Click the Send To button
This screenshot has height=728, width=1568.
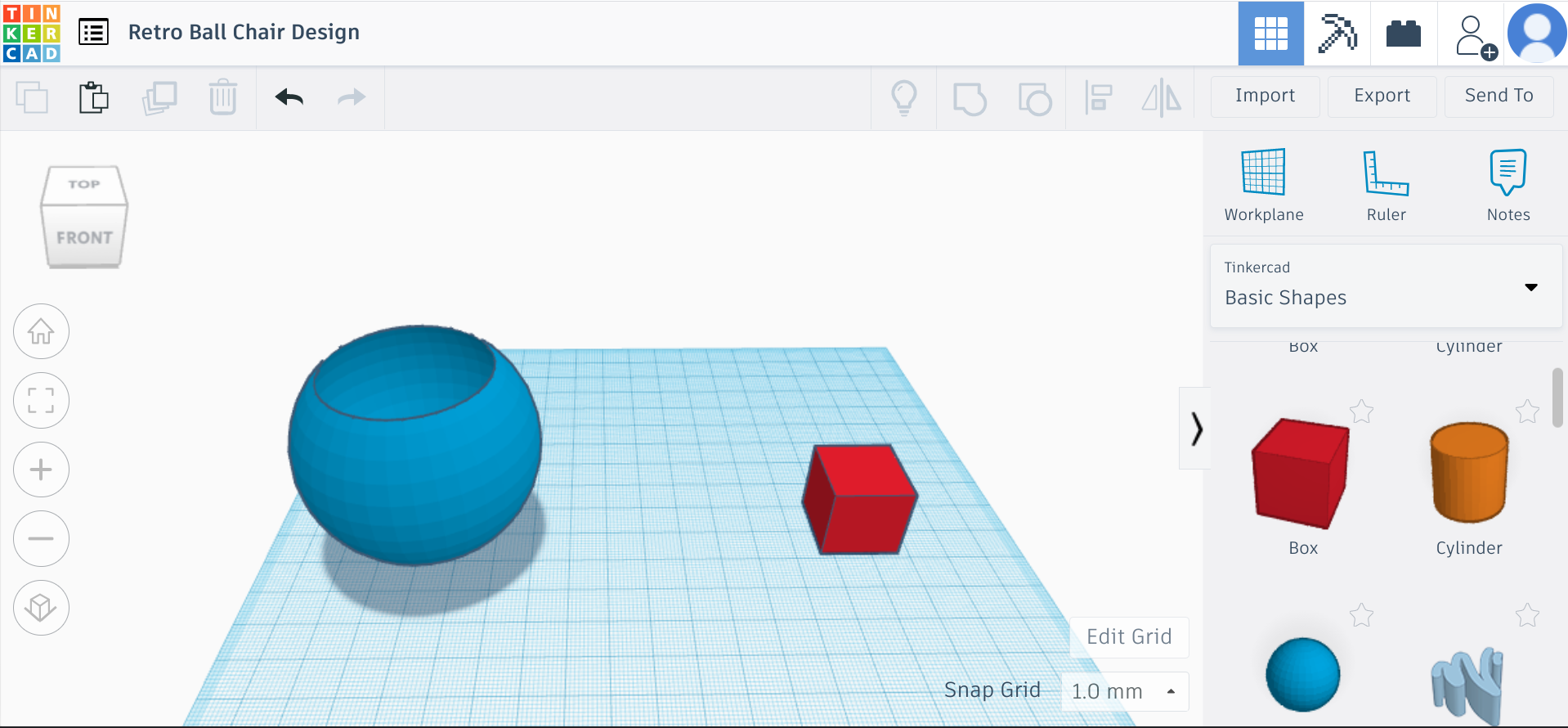pos(1499,97)
